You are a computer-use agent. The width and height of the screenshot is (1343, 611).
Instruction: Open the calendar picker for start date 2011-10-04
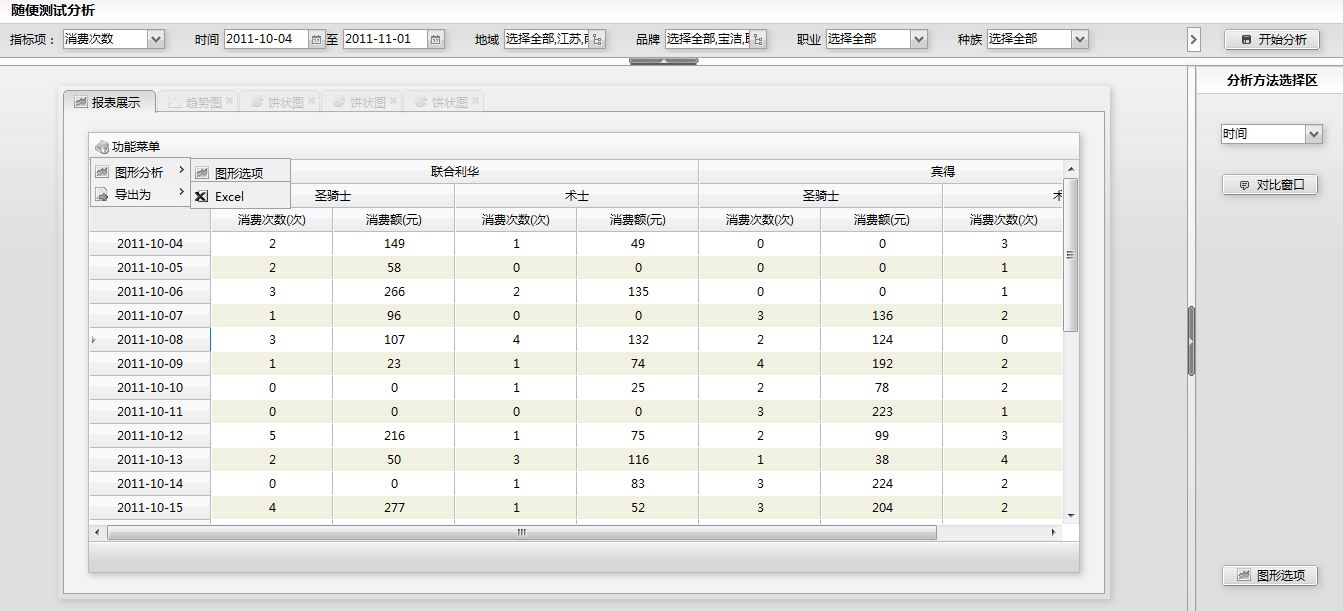click(317, 39)
